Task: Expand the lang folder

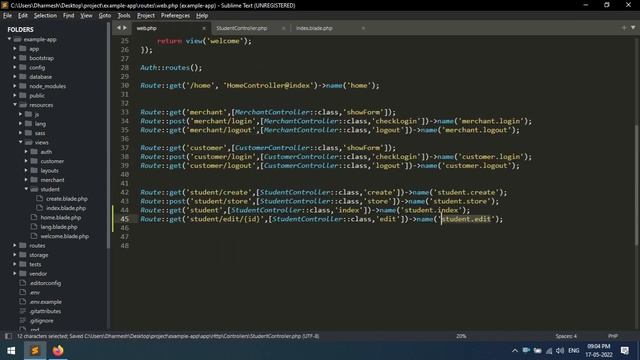Action: tap(21, 124)
